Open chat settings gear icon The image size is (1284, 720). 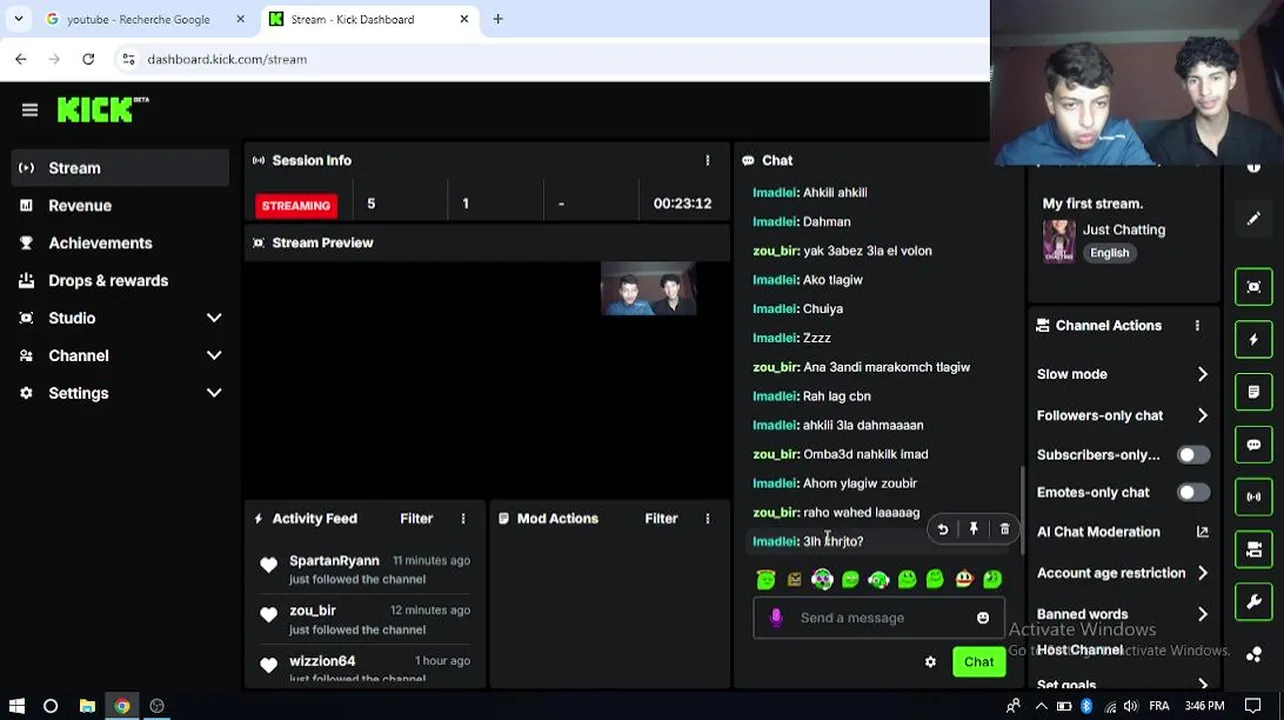(931, 662)
